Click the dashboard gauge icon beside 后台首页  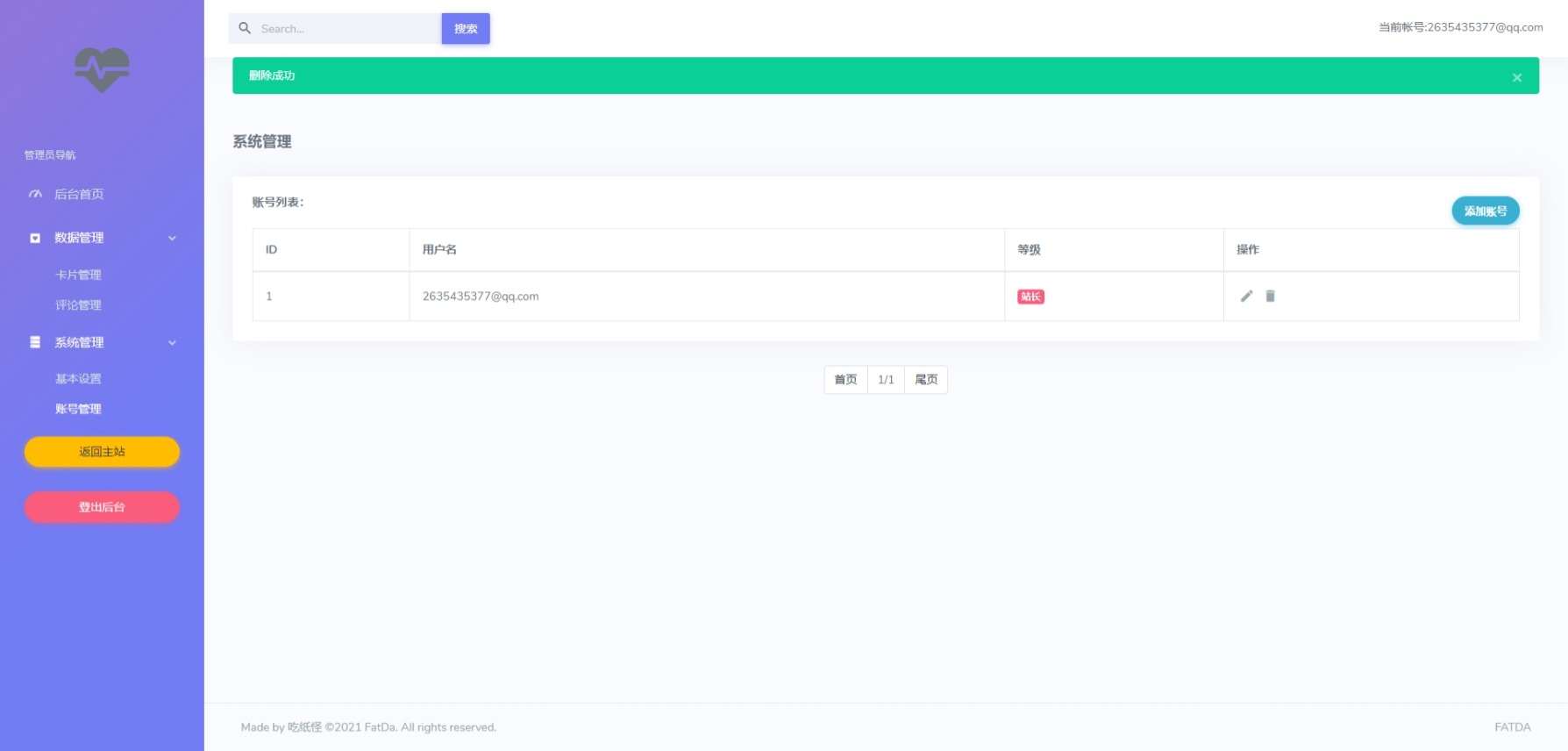pos(35,194)
